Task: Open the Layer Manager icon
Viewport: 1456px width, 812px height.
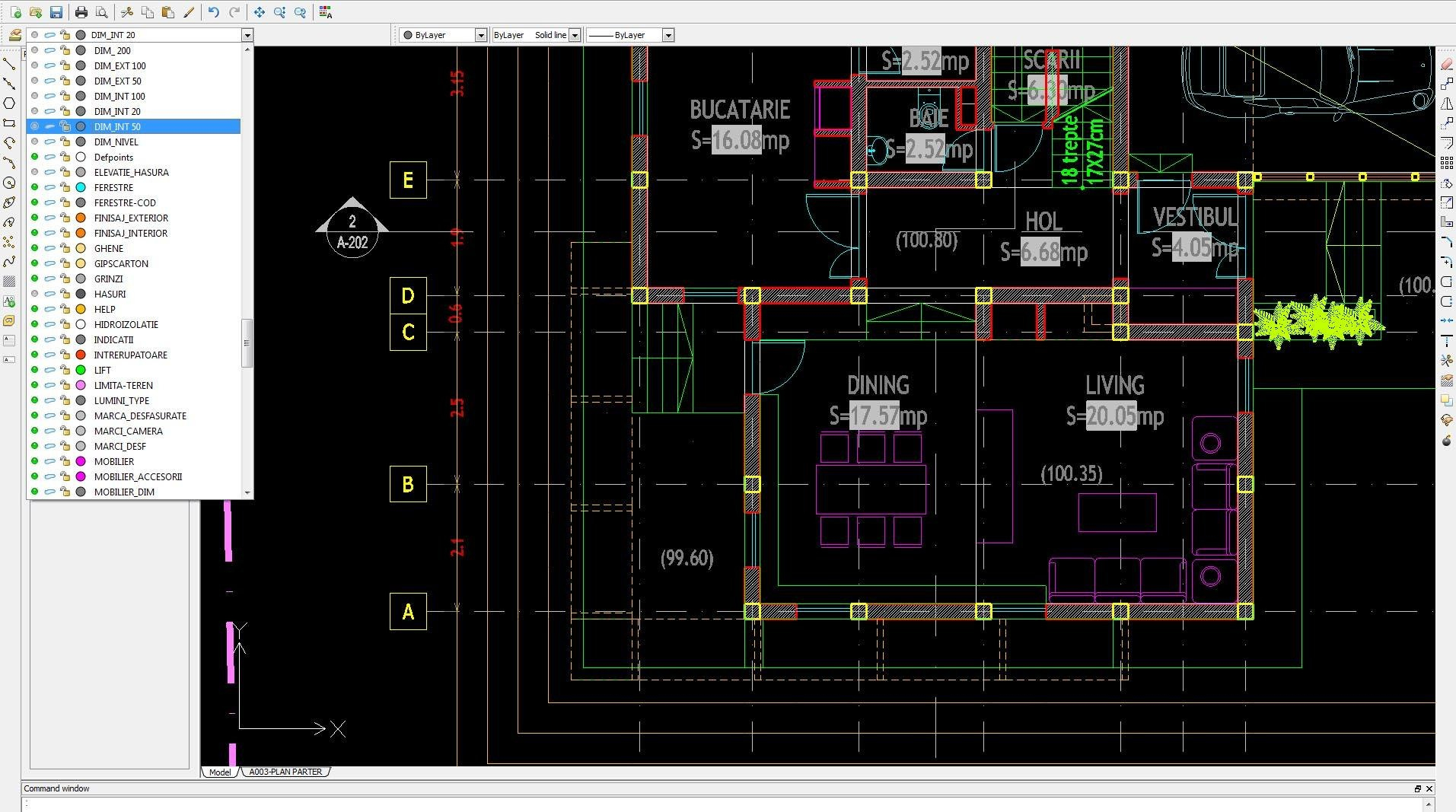Action: click(x=14, y=35)
